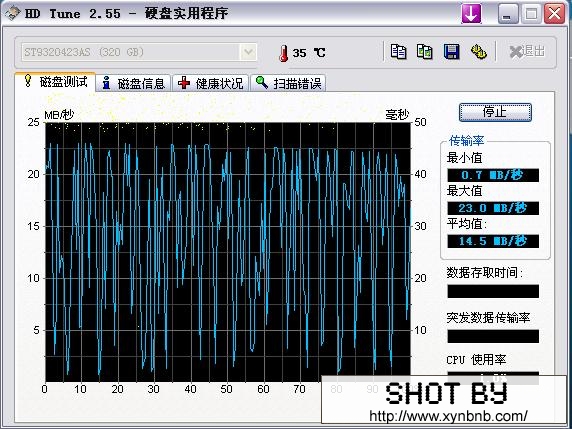Click the copy screenshot to clipboard icon
This screenshot has width=572, height=429.
[425, 52]
